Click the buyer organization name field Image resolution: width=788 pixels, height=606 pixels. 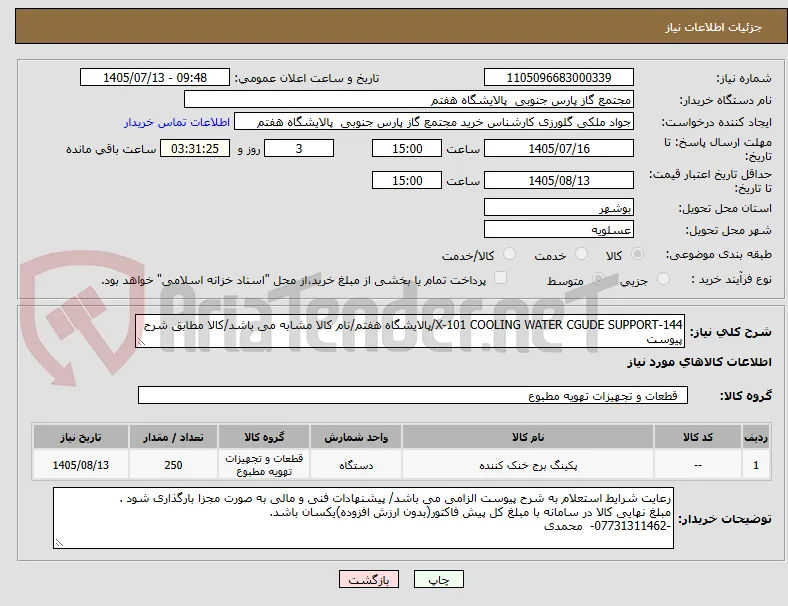click(x=409, y=99)
